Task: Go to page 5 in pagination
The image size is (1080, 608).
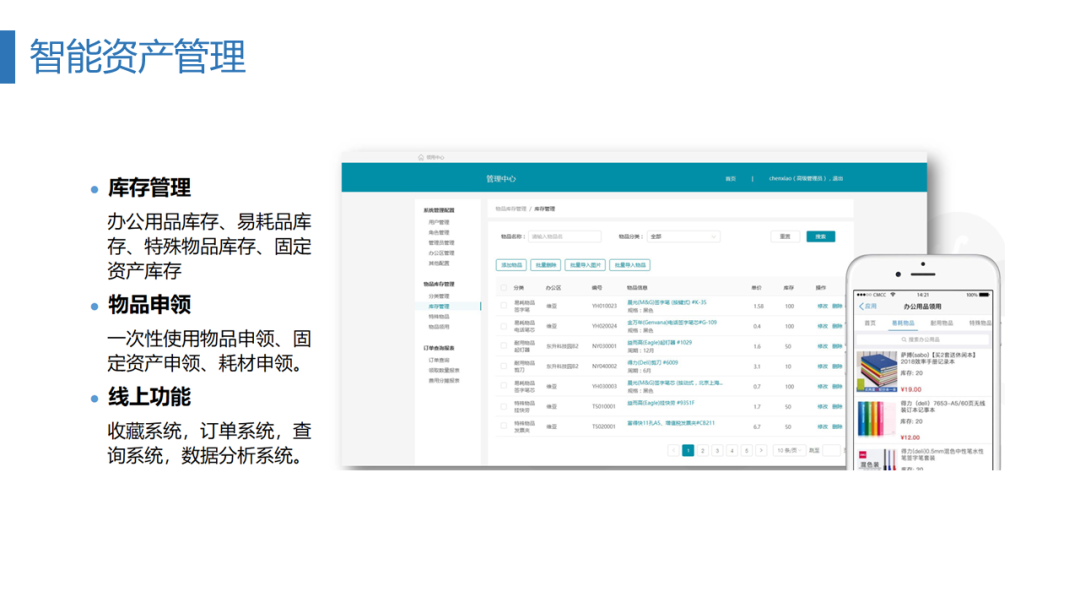Action: click(747, 450)
